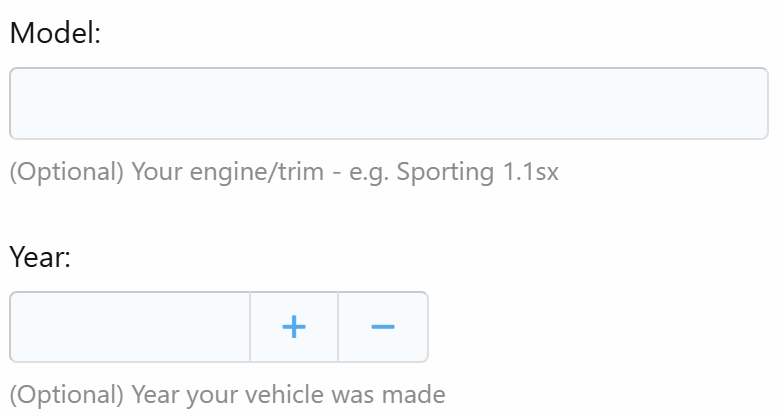Tap the blue plus sign button
The width and height of the screenshot is (780, 416).
[x=294, y=327]
